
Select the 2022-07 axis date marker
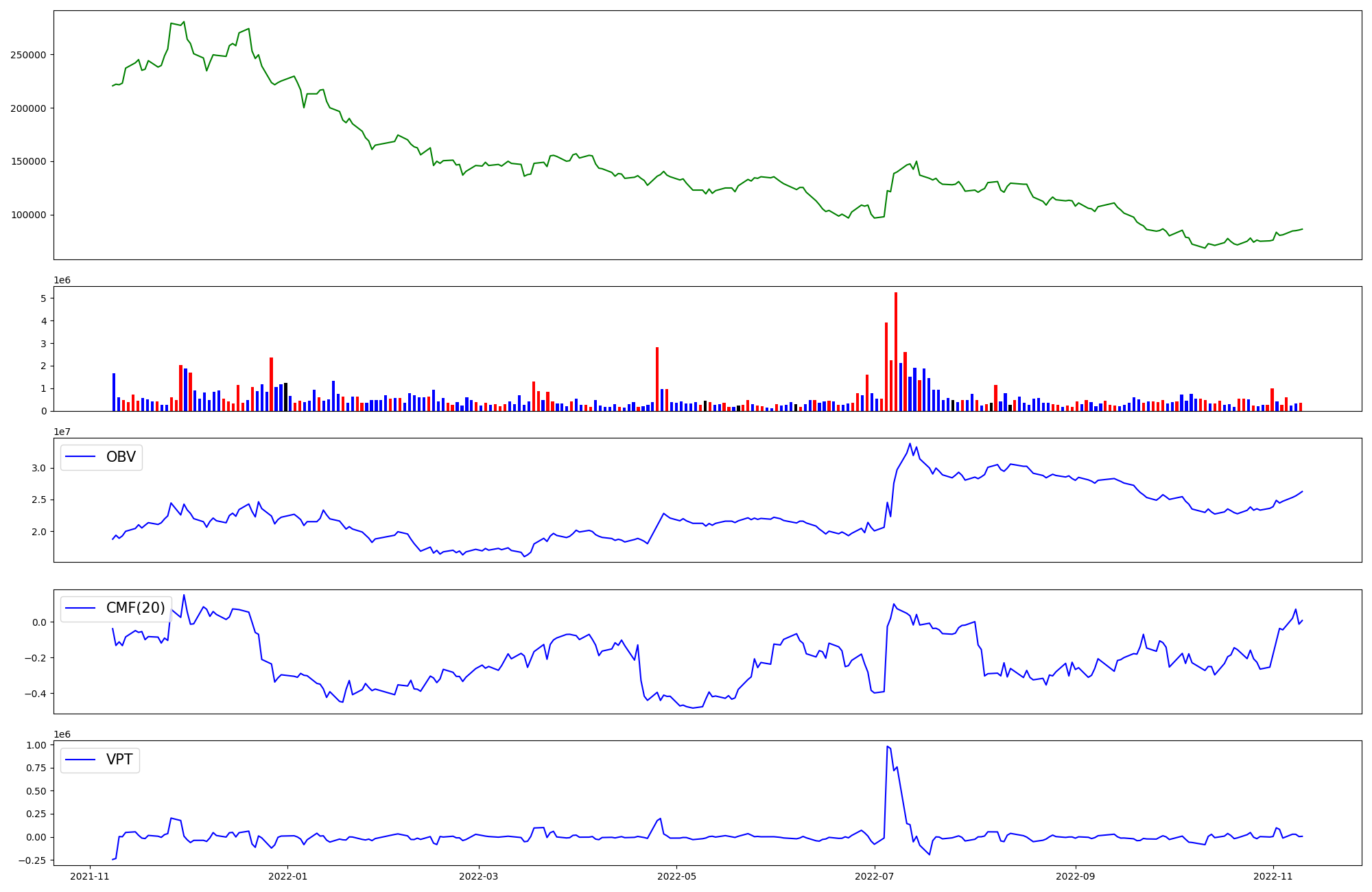click(x=875, y=876)
